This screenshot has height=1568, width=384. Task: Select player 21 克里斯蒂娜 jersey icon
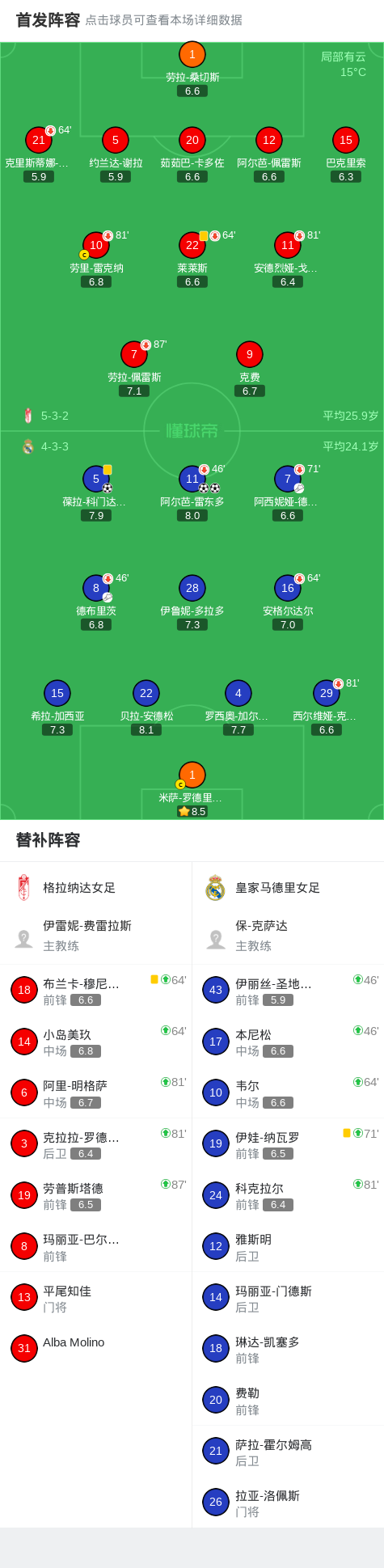pyautogui.click(x=39, y=140)
